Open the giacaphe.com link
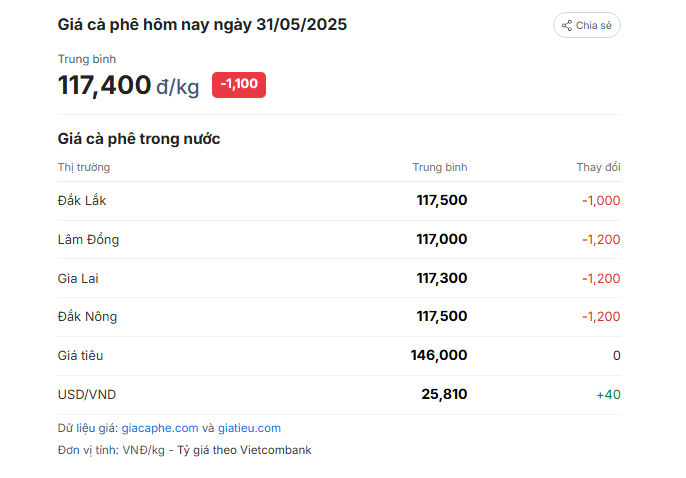The width and height of the screenshot is (686, 478). pos(160,428)
